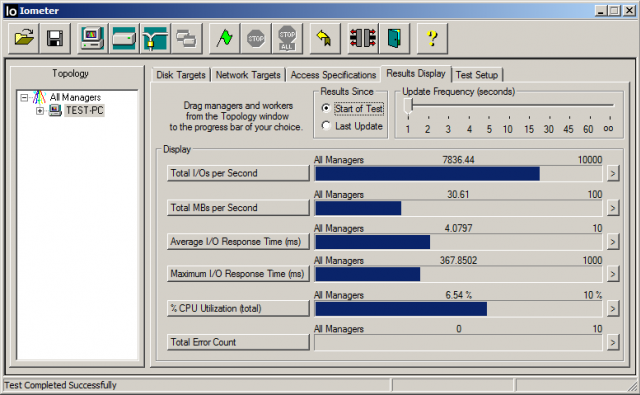Click the 6.54 % CPU value
This screenshot has width=640, height=395.
(x=458, y=295)
